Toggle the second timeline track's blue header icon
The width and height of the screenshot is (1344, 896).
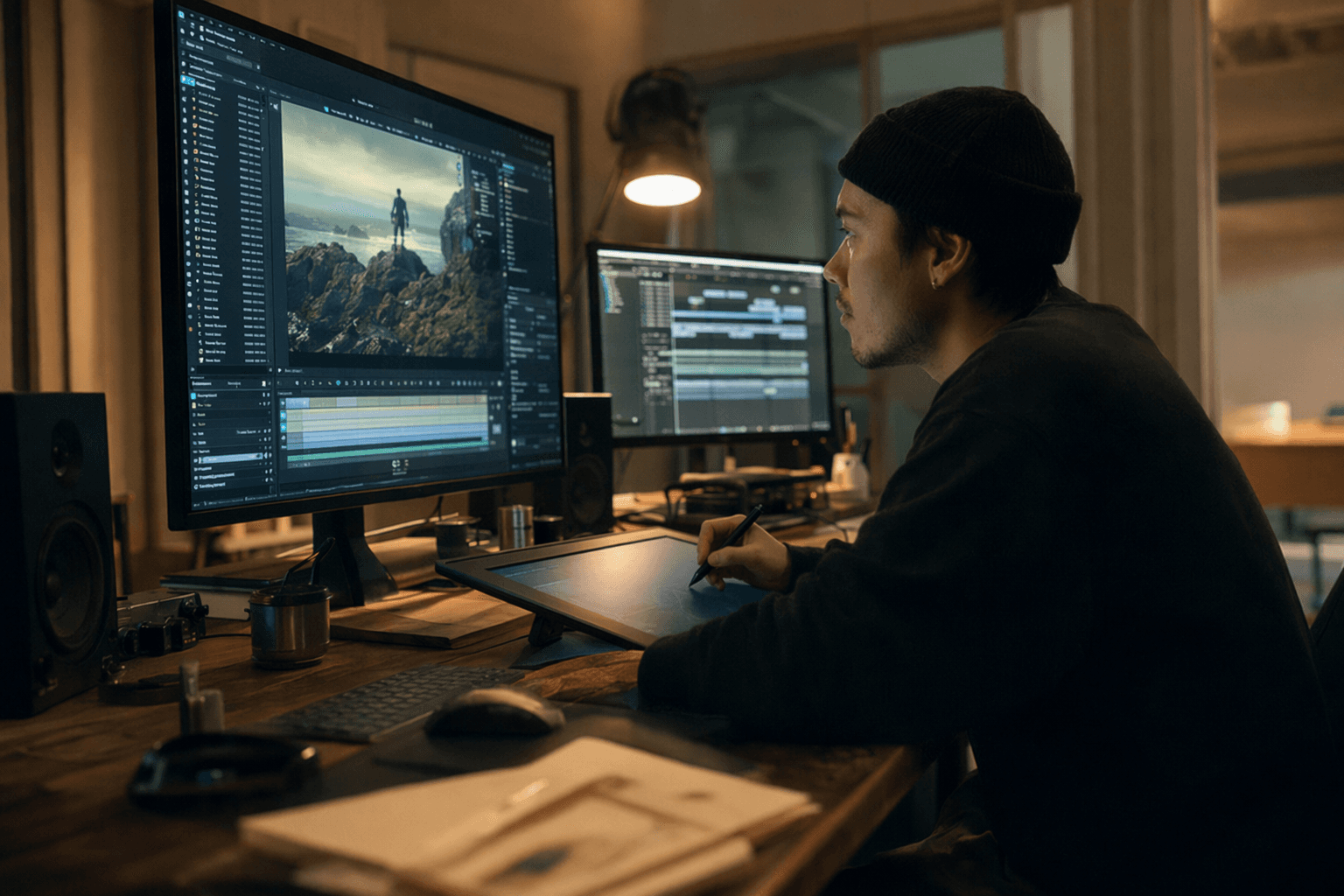(283, 415)
